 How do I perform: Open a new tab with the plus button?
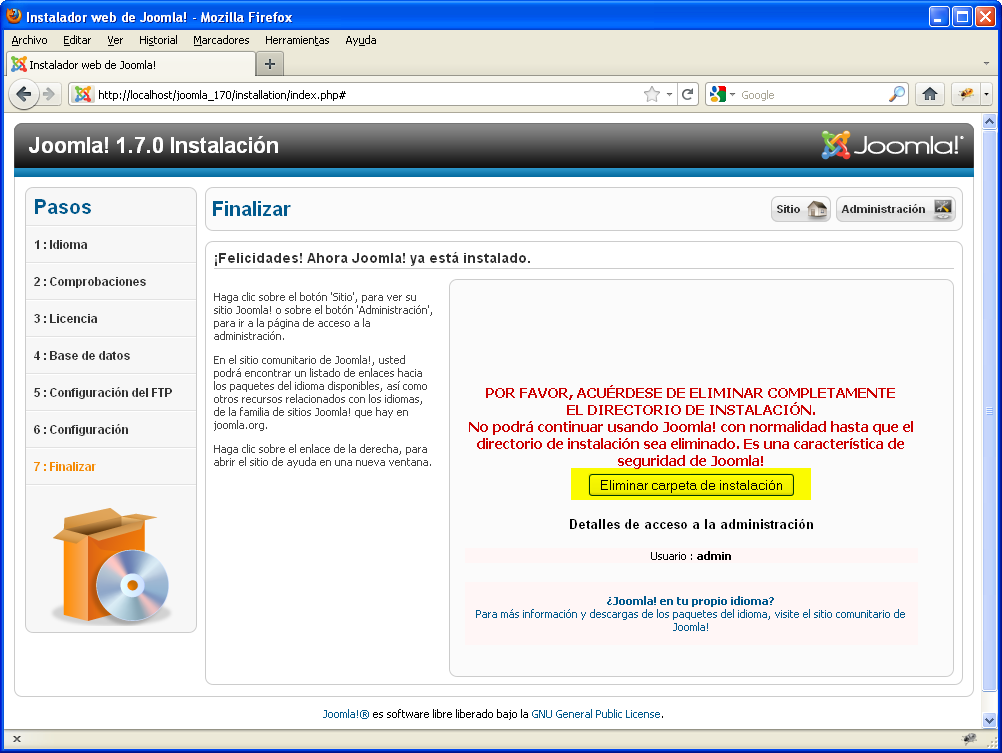point(270,64)
